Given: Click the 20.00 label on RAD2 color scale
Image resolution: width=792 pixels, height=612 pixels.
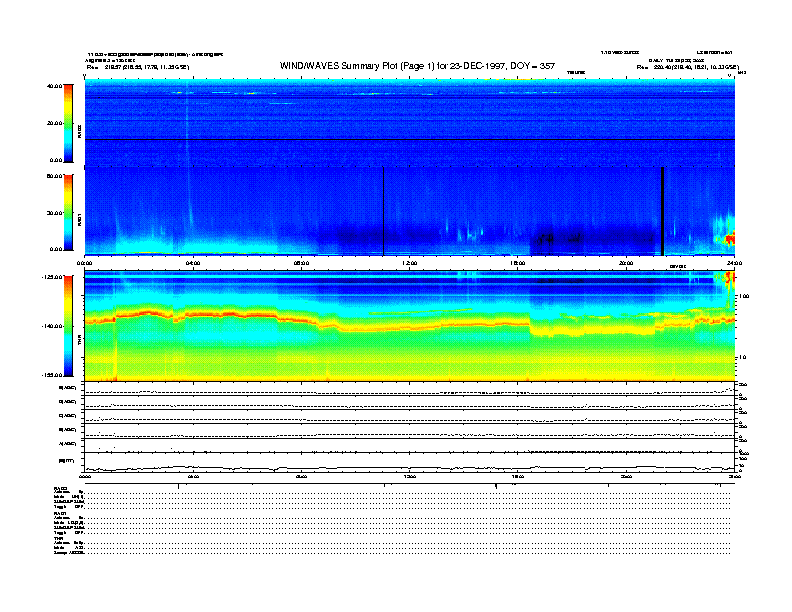Looking at the screenshot, I should (54, 123).
